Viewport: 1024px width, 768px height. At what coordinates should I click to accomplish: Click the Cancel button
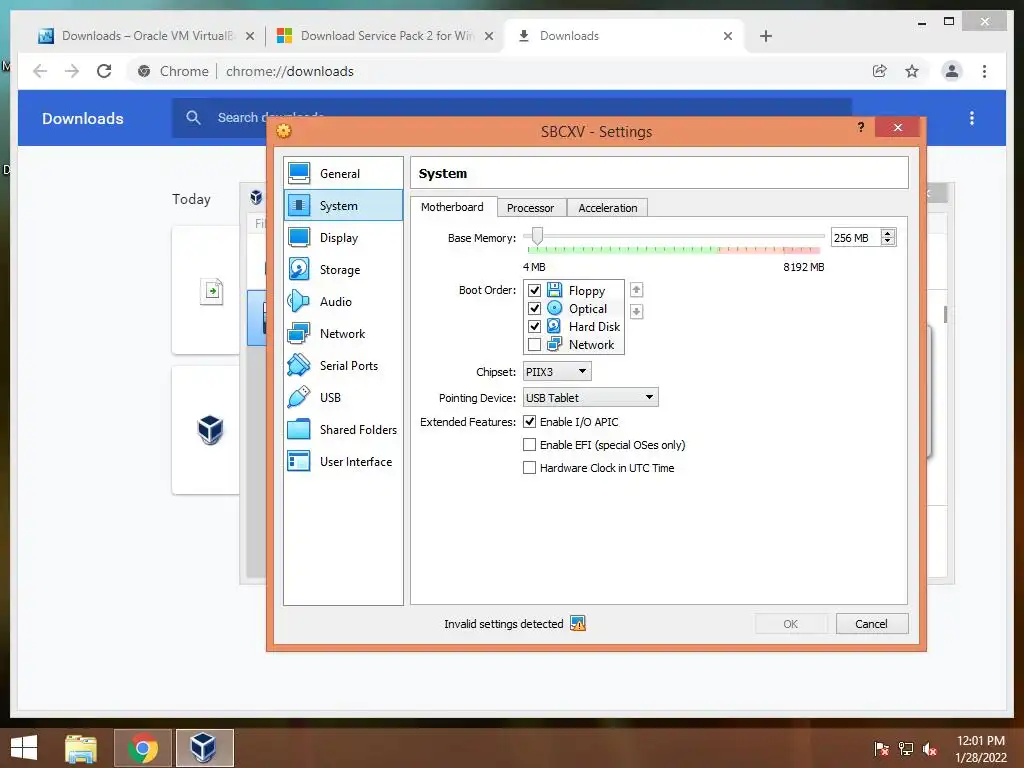tap(872, 624)
